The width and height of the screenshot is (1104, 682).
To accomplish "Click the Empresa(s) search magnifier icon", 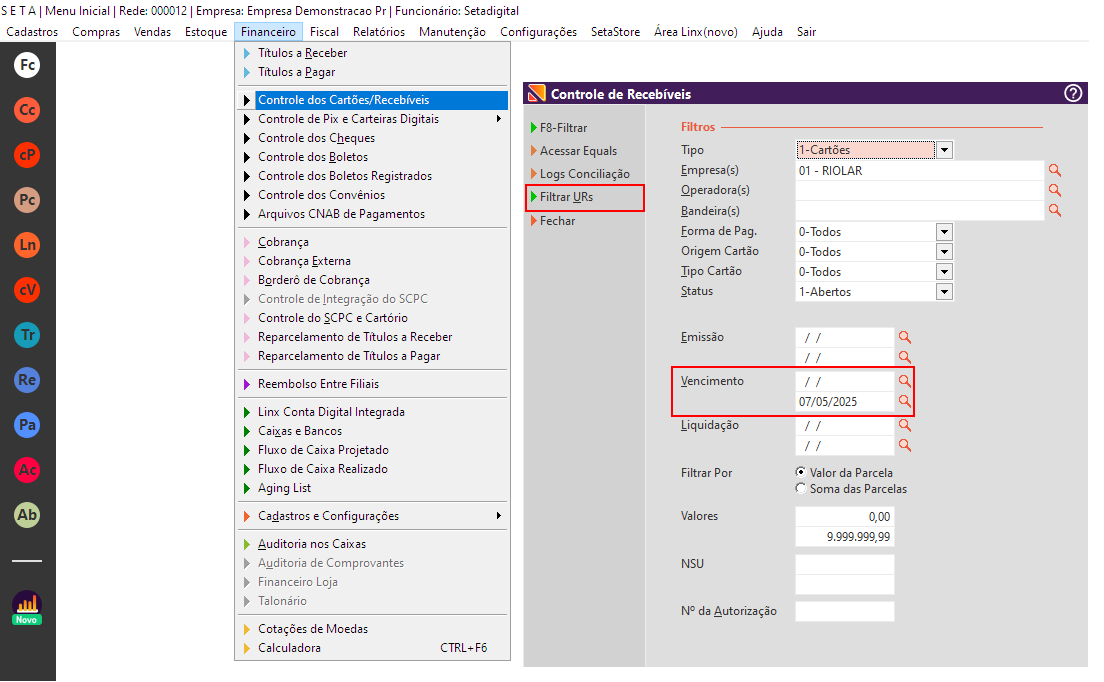I will coord(1054,170).
